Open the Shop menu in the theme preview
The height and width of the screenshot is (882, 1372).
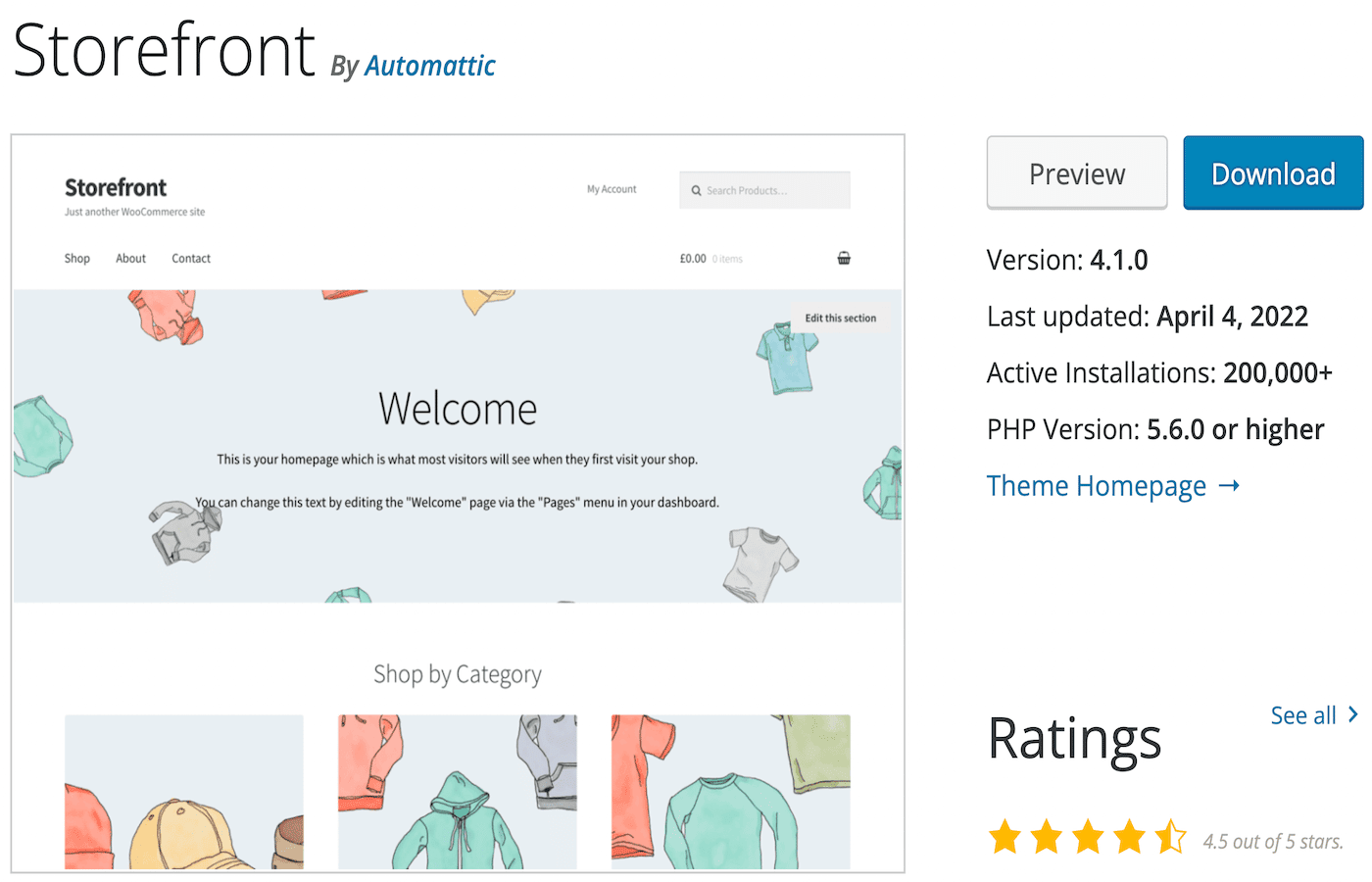pyautogui.click(x=76, y=258)
